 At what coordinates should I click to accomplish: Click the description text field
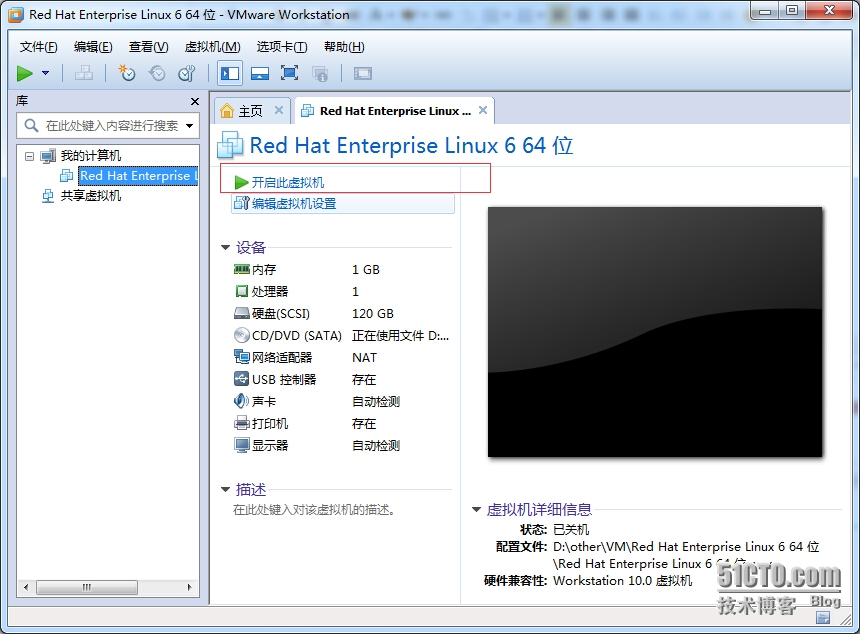coord(314,510)
